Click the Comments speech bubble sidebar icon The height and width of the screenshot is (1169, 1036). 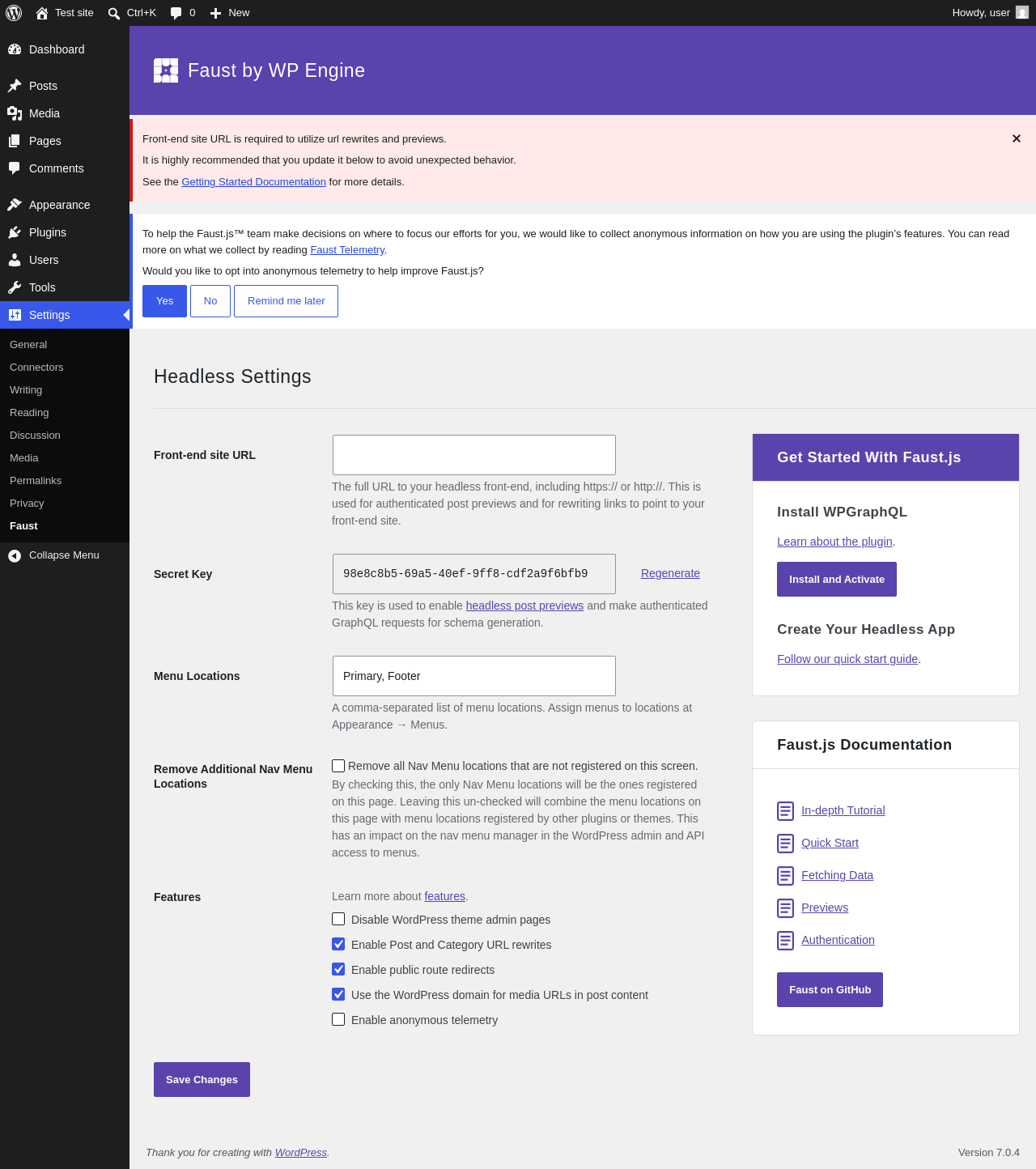coord(15,168)
